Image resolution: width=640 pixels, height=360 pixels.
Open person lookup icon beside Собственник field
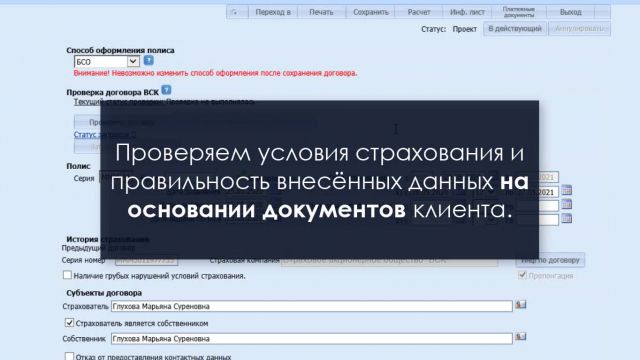[520, 337]
